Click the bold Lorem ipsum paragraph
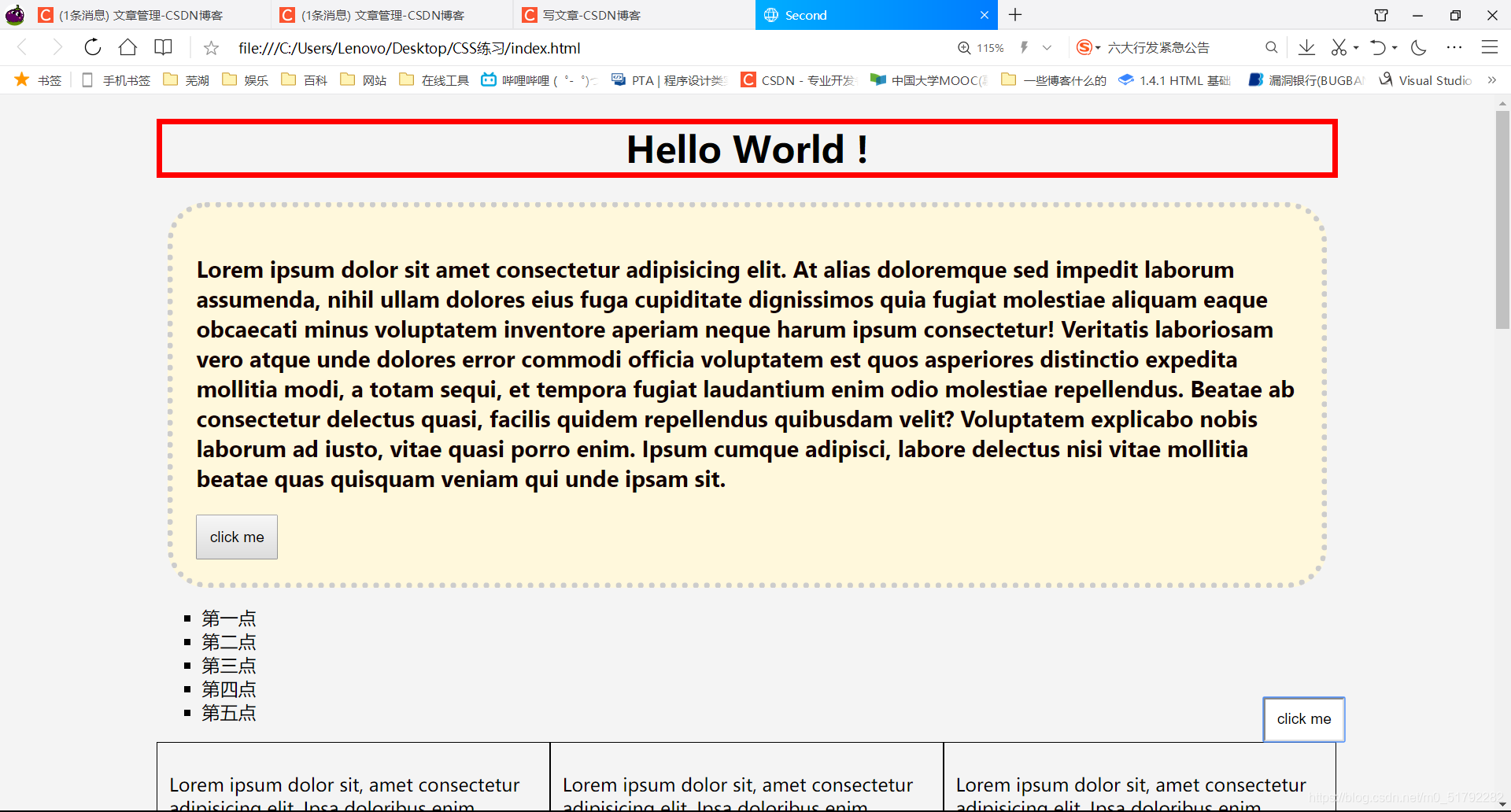This screenshot has width=1511, height=812. click(745, 375)
